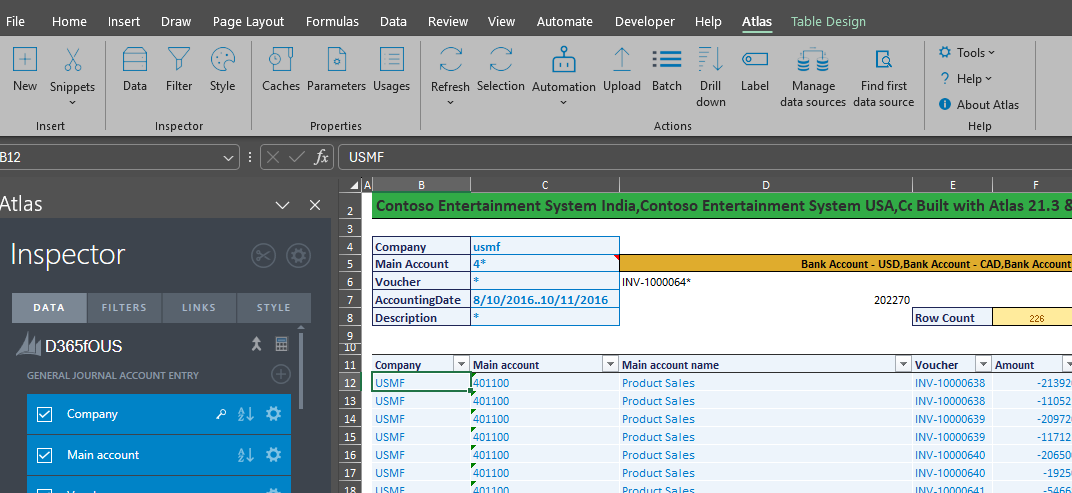
Task: Click the table icon beside D365fOUS
Action: click(282, 345)
